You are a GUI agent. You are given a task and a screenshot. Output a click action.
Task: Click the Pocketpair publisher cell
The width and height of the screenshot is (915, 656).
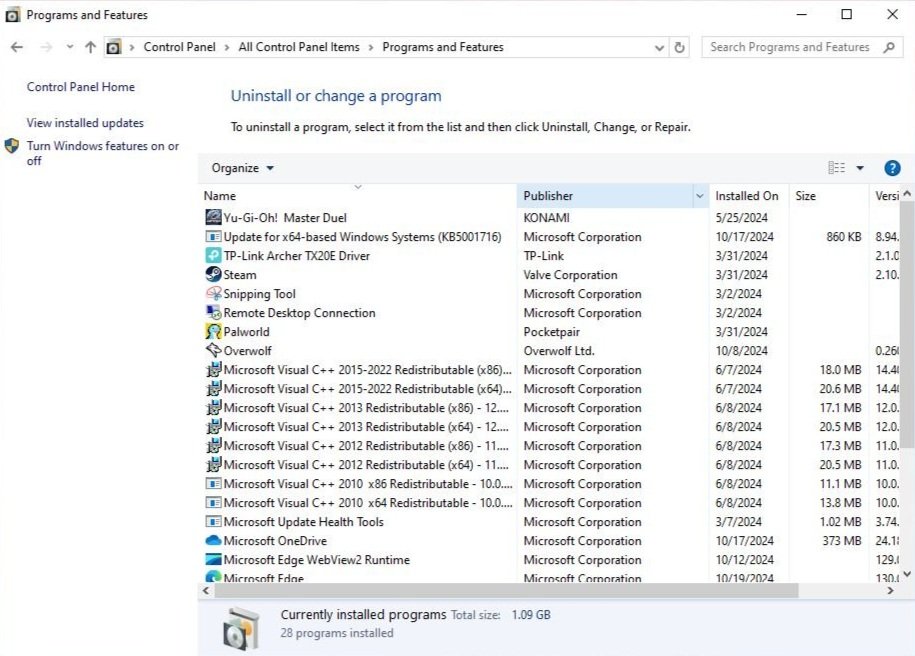(x=551, y=332)
